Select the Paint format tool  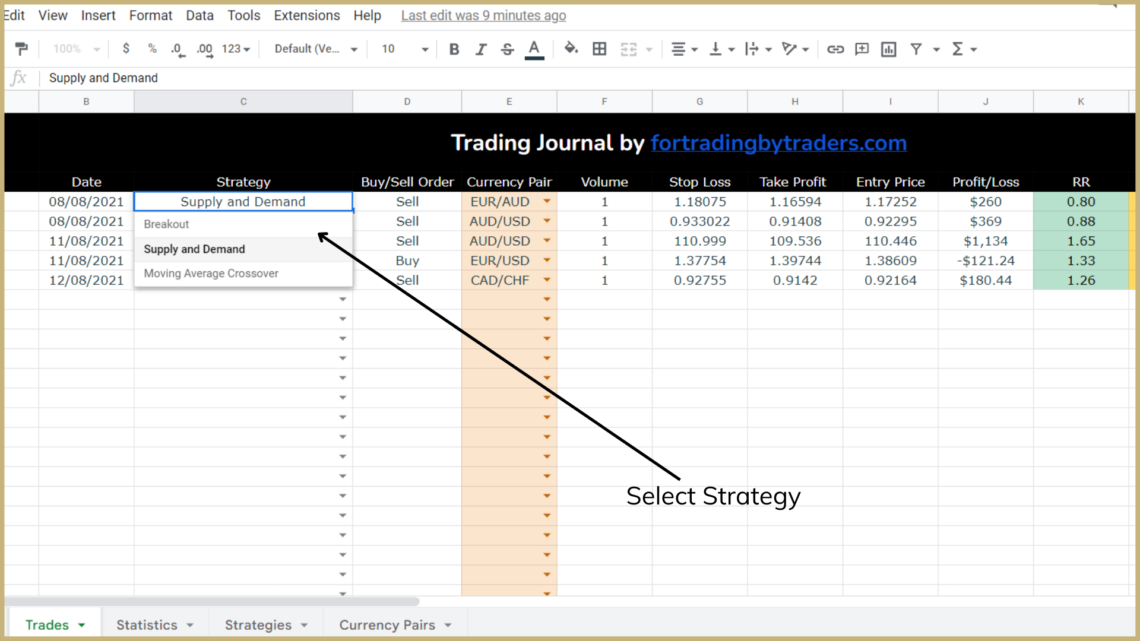[20, 48]
